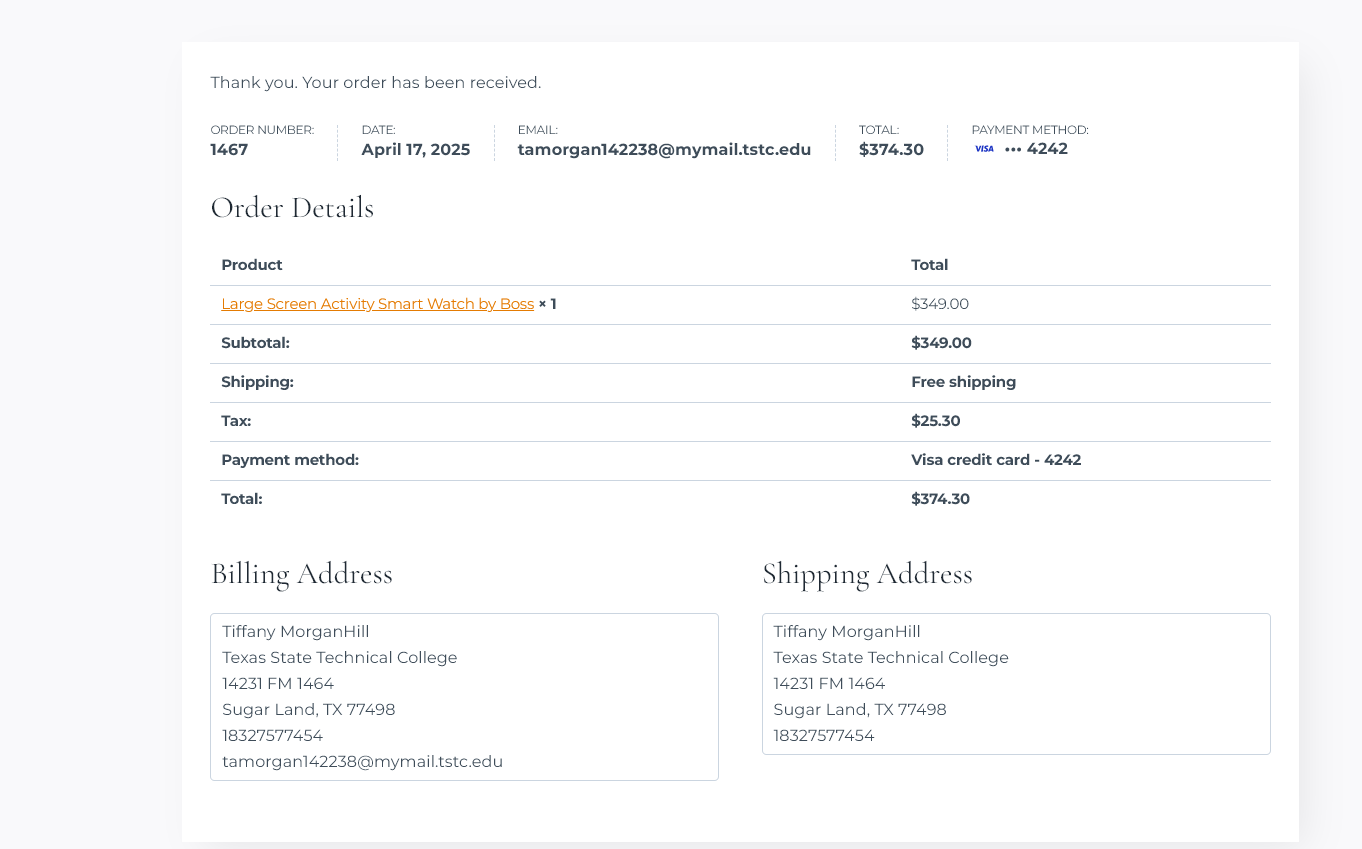Click the email in the order summary header
The width and height of the screenshot is (1362, 849).
(664, 149)
